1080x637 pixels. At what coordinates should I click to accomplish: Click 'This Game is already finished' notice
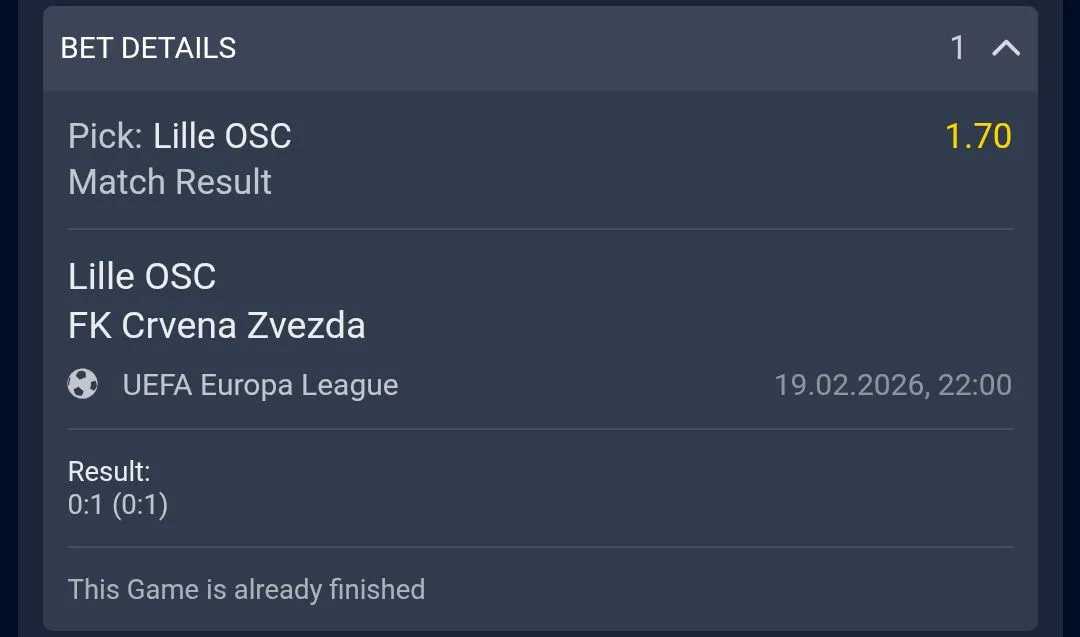point(246,589)
